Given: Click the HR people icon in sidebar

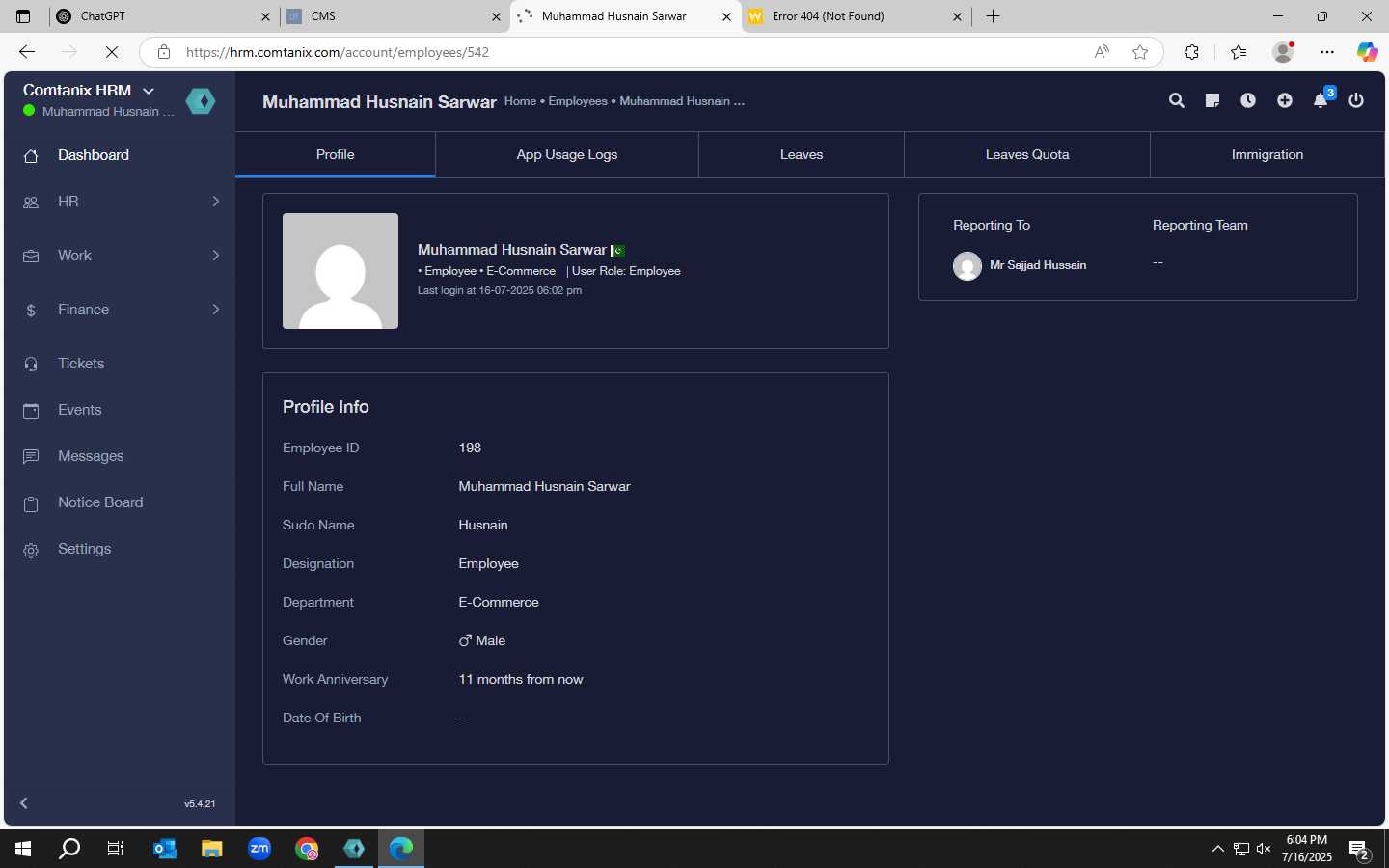Looking at the screenshot, I should click(31, 202).
